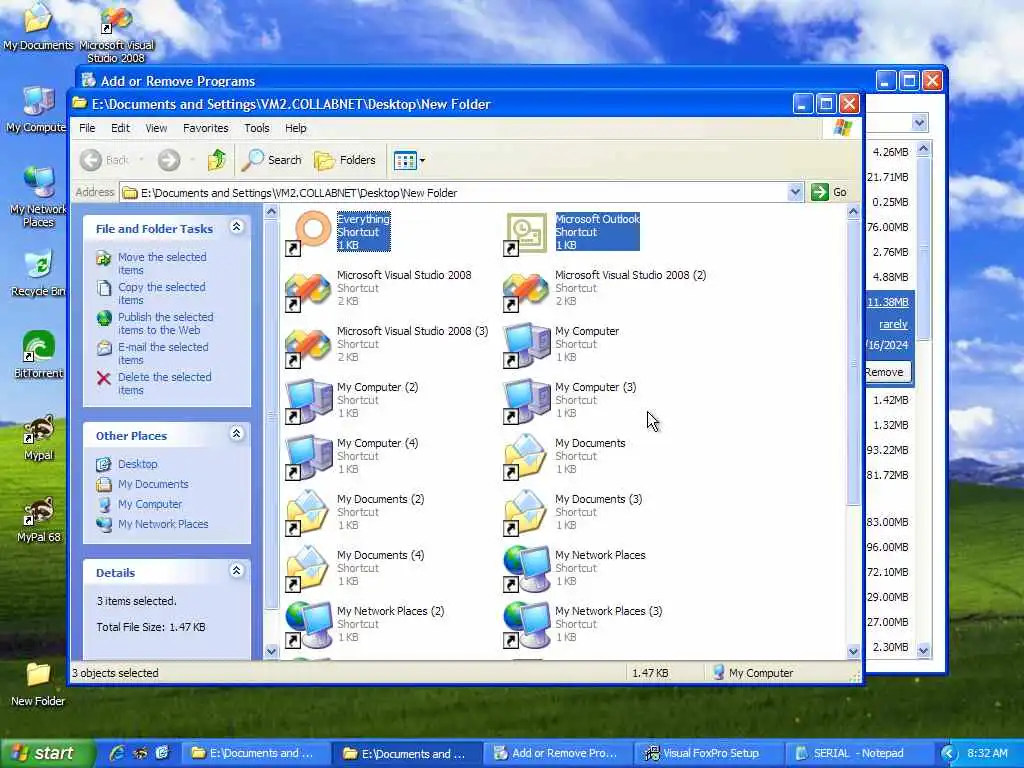Select the Microsoft Outlook shortcut icon
The height and width of the screenshot is (768, 1024).
pyautogui.click(x=526, y=233)
